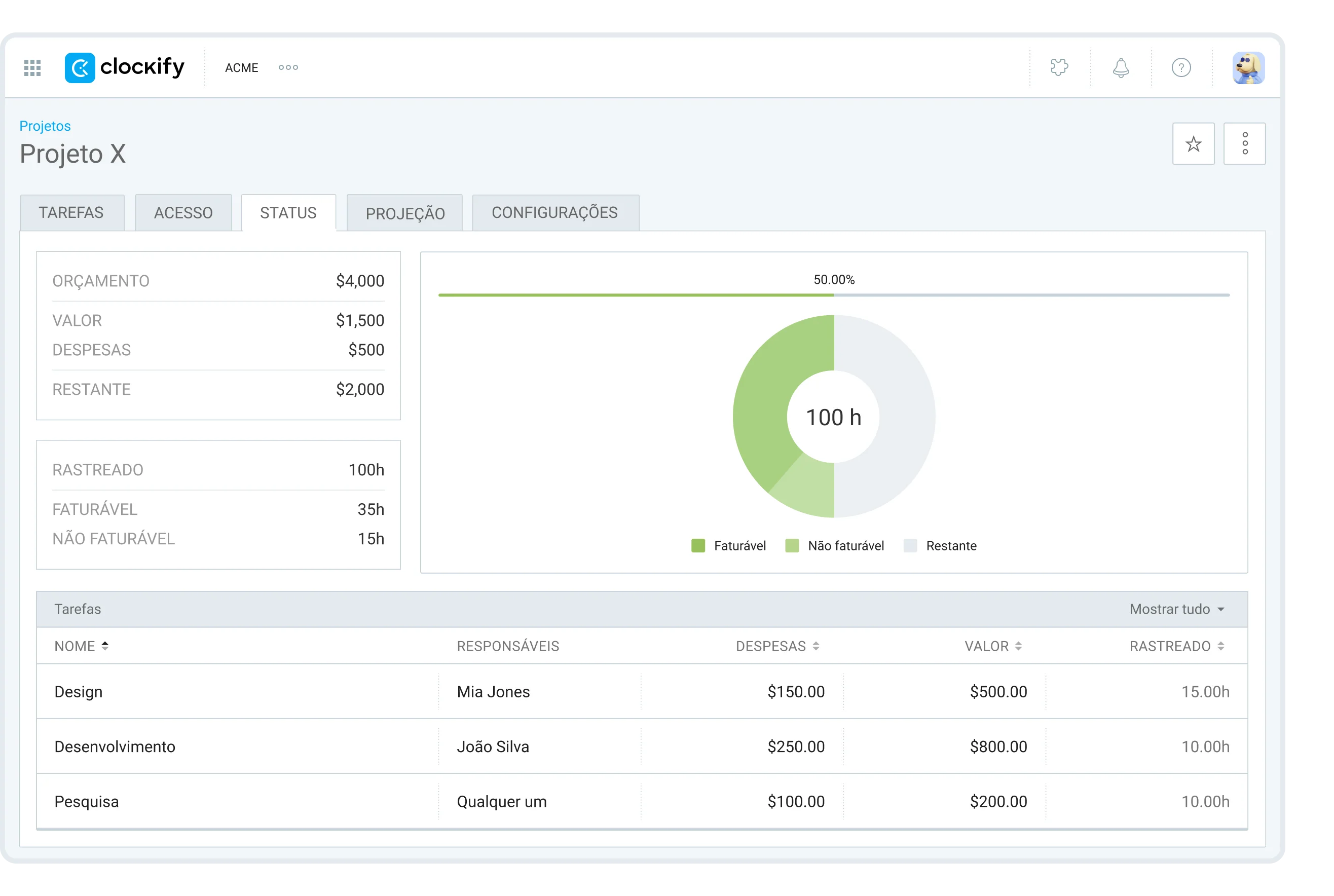Open the help question mark icon

point(1181,67)
